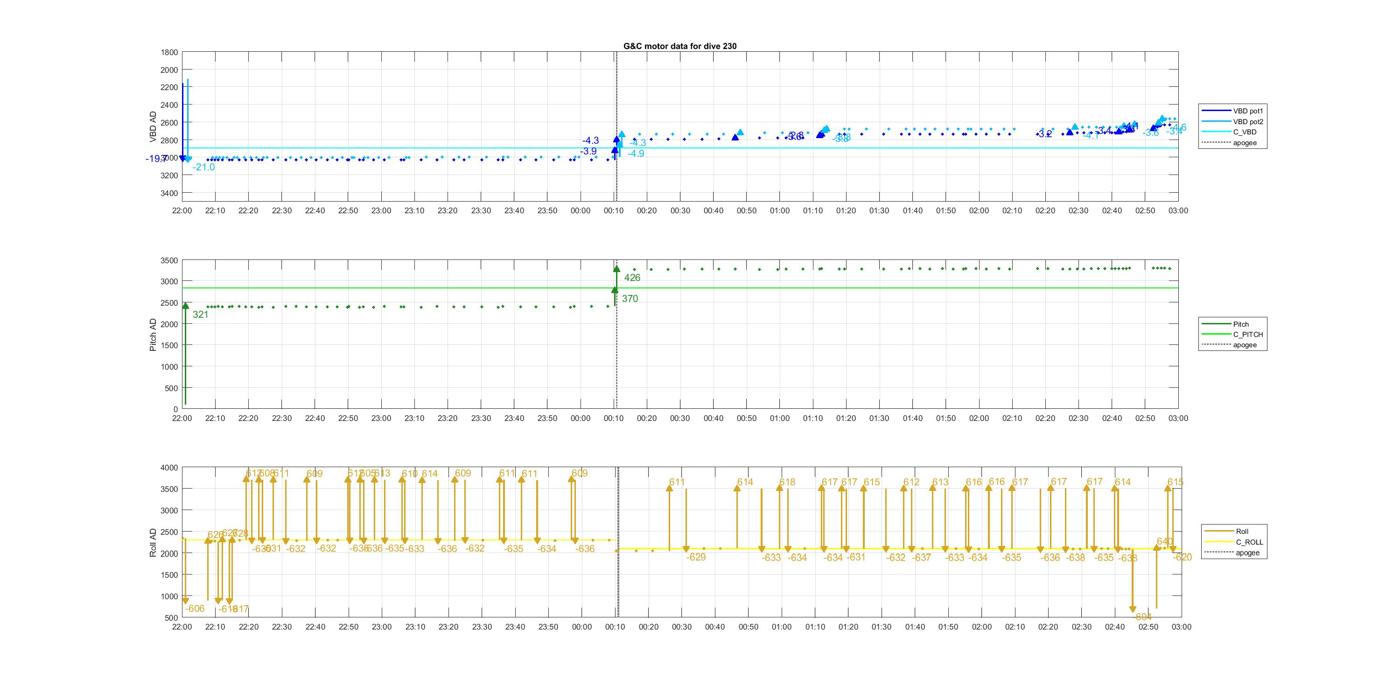The width and height of the screenshot is (1400, 693).
Task: Click the '-620' roll data label
Action: [1183, 558]
